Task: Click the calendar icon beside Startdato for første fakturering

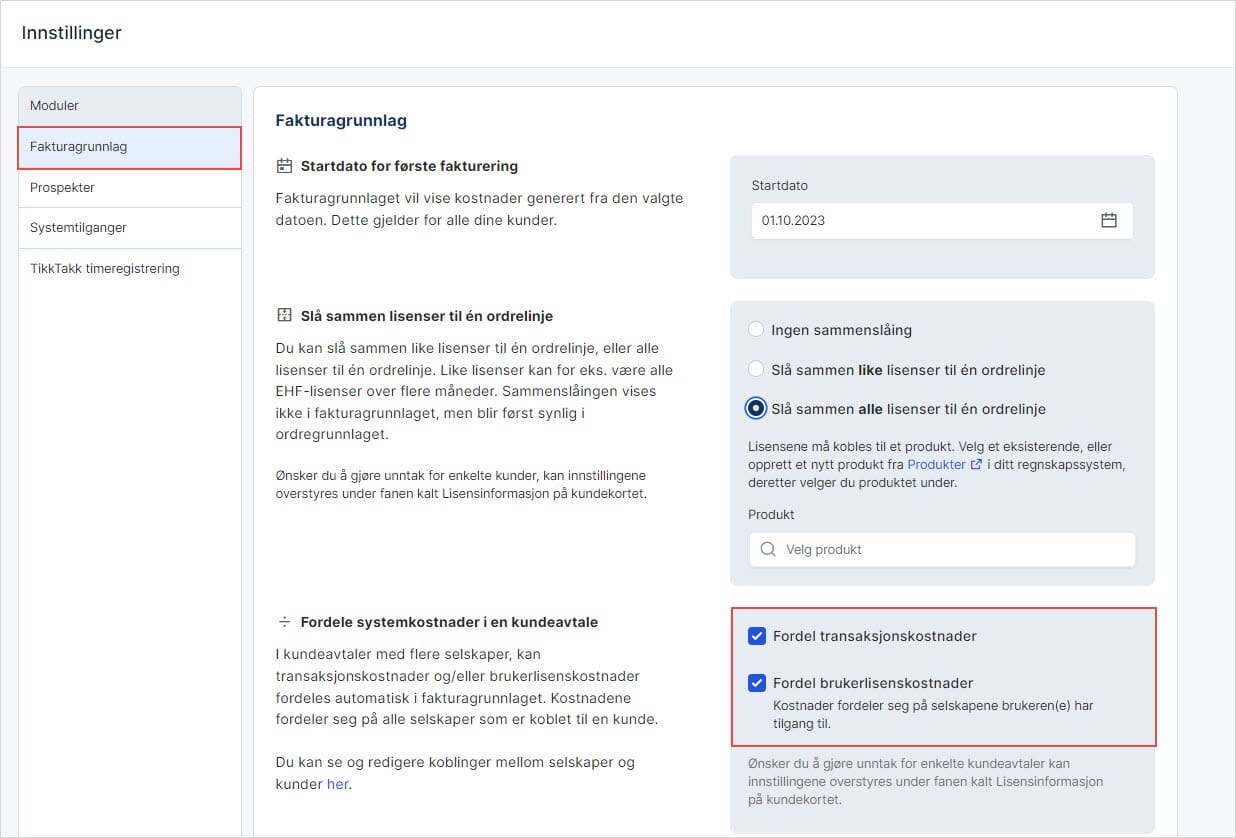Action: click(285, 166)
